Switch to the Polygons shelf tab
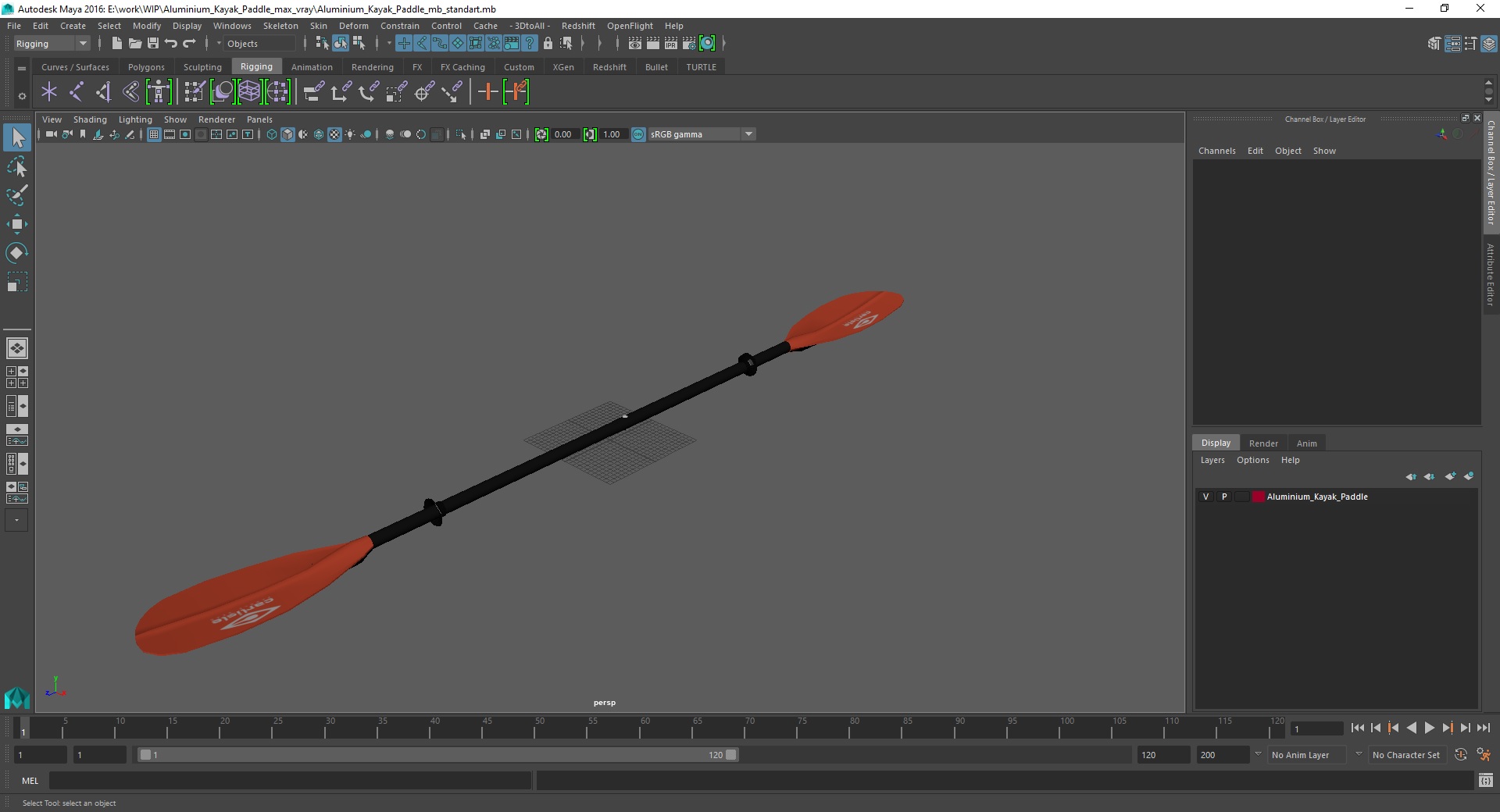Screen dimensions: 1500x812 pyautogui.click(x=146, y=67)
